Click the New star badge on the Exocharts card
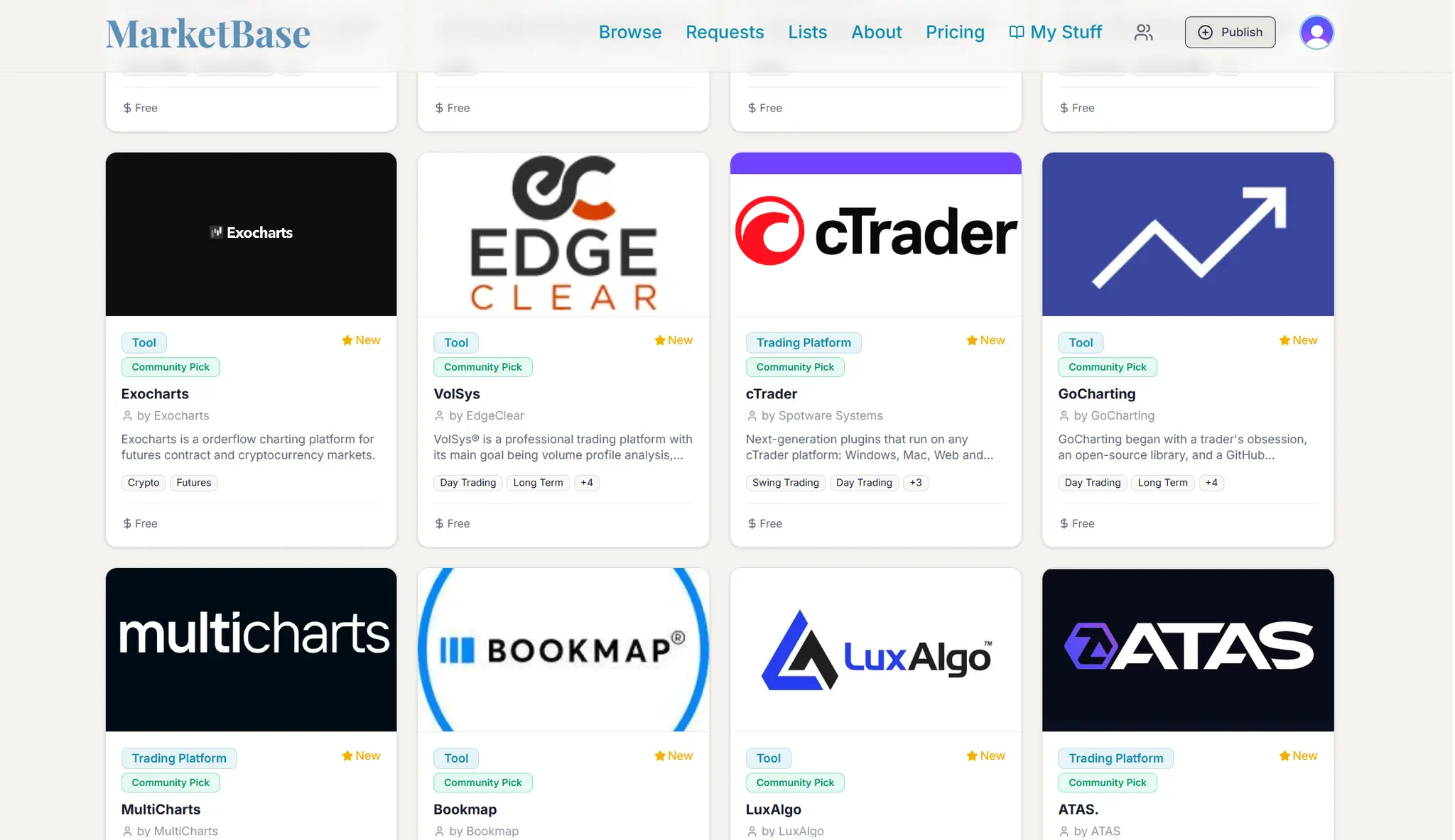Screen dimensions: 1455x840 tap(361, 340)
